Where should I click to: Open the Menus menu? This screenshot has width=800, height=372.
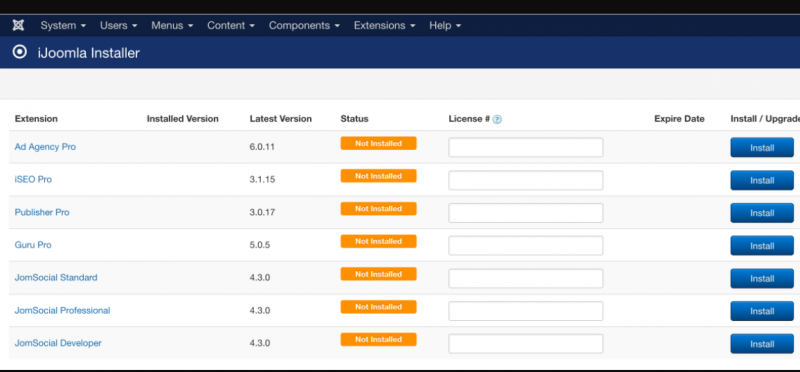pos(172,26)
